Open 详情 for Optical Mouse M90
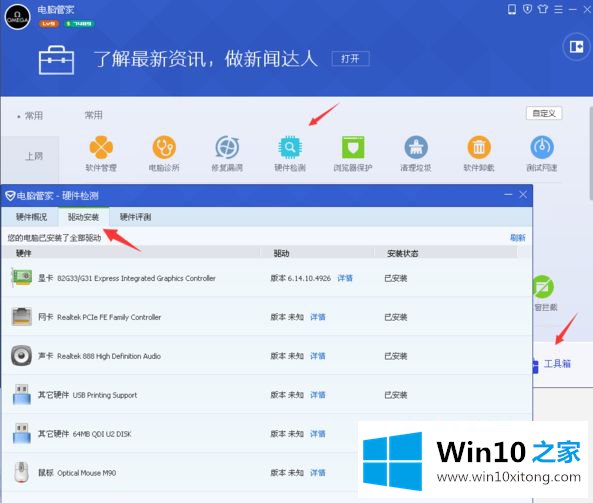This screenshot has width=593, height=503. pos(318,473)
